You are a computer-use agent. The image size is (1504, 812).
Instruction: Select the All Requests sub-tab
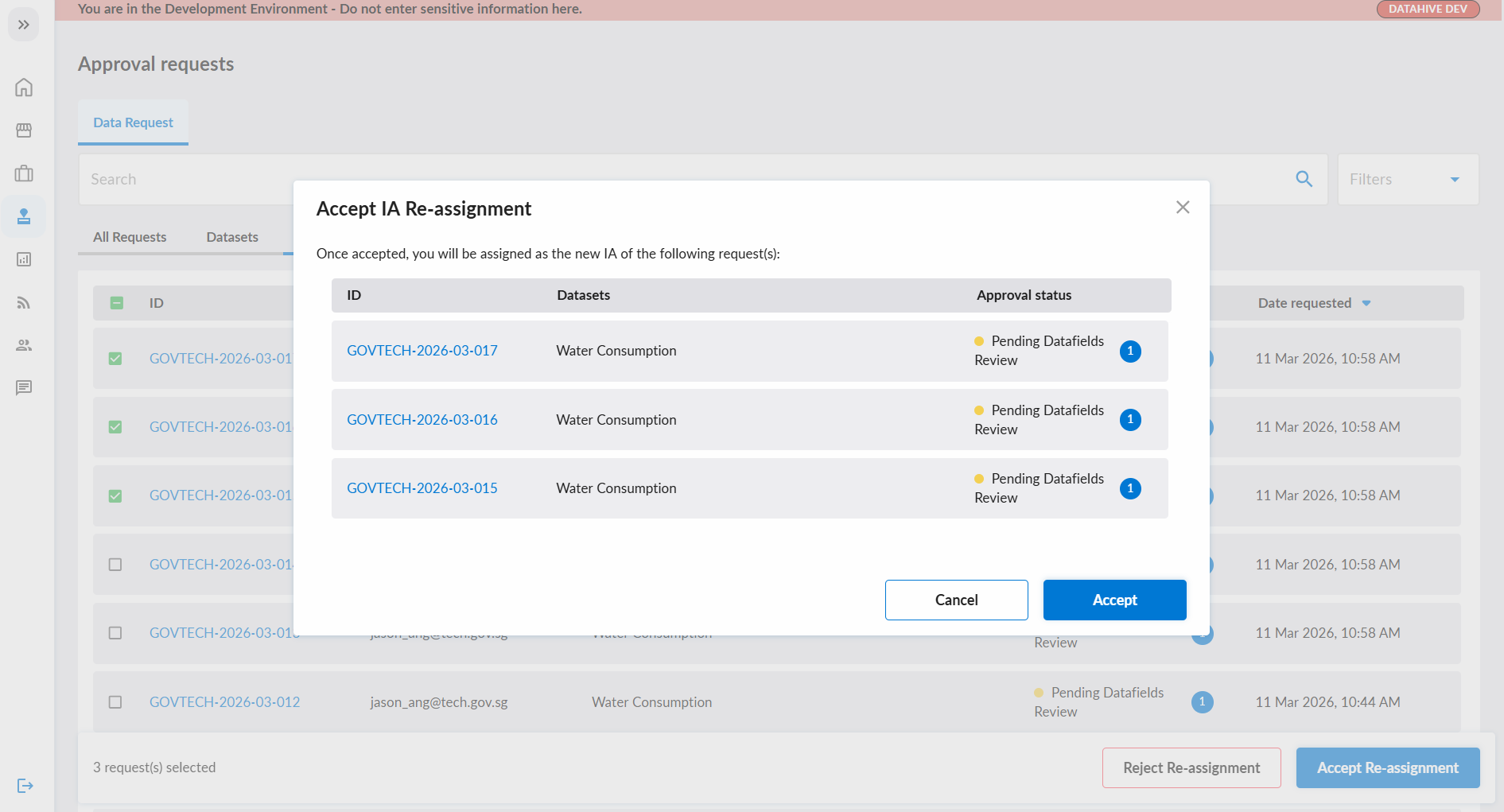130,237
